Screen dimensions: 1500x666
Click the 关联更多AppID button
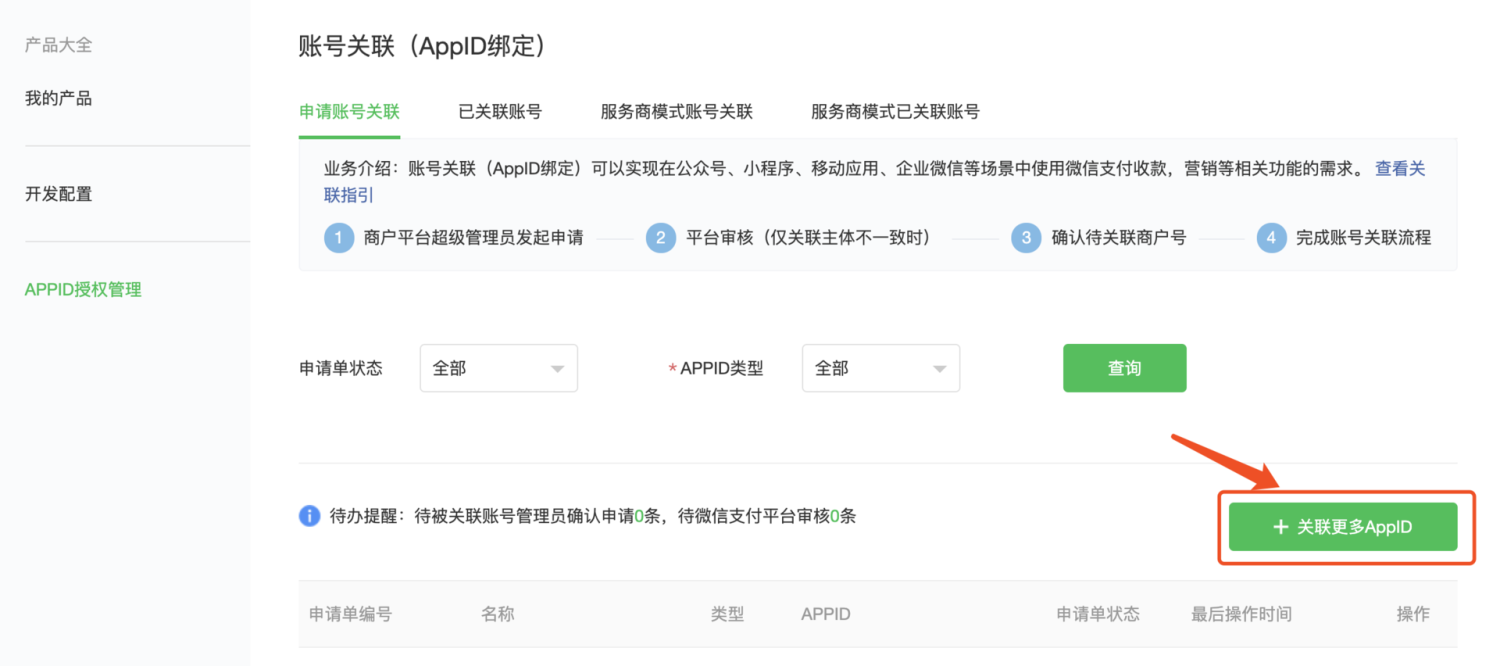pyautogui.click(x=1342, y=527)
